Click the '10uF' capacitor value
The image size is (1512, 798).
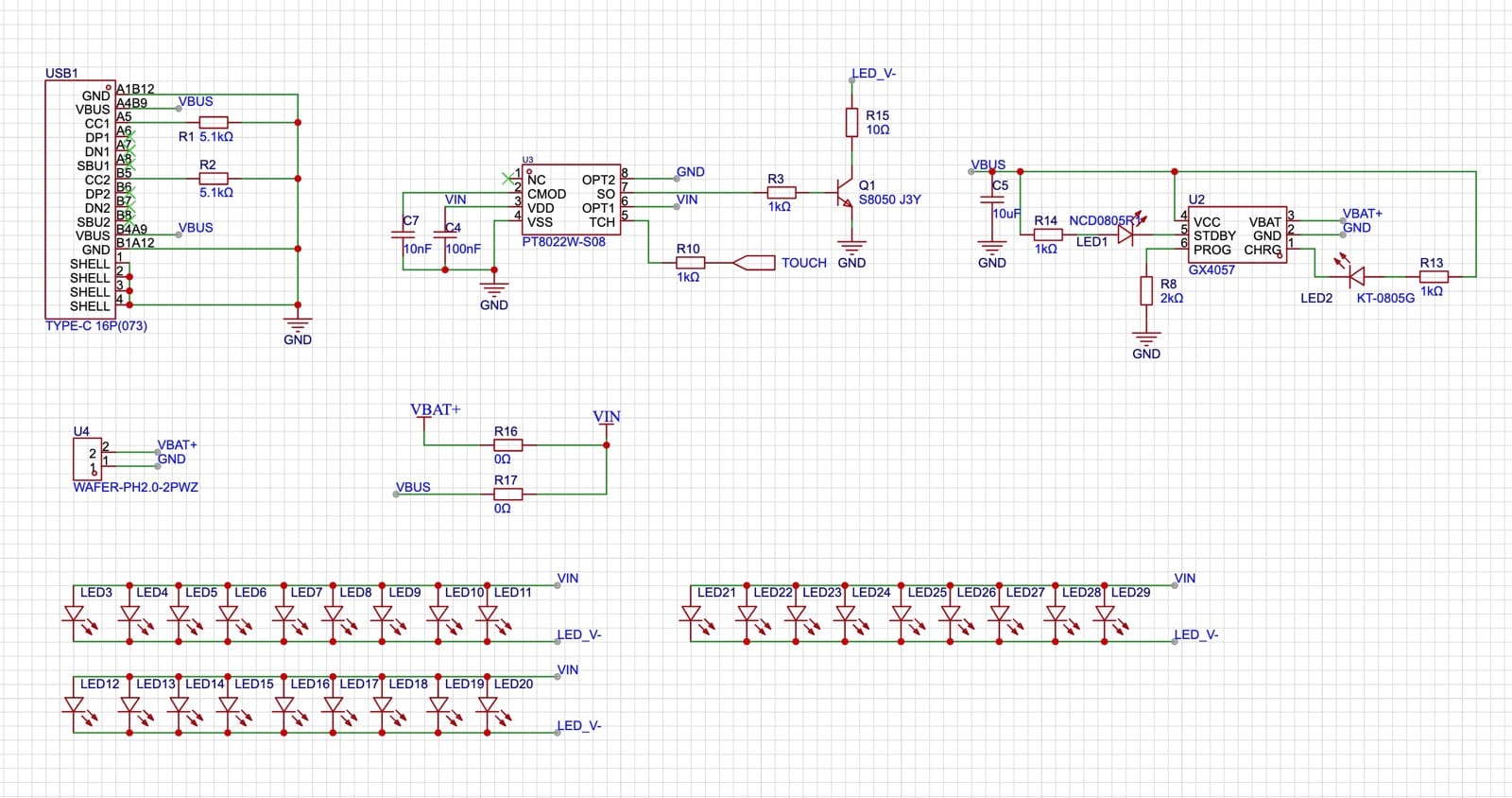[x=1007, y=214]
